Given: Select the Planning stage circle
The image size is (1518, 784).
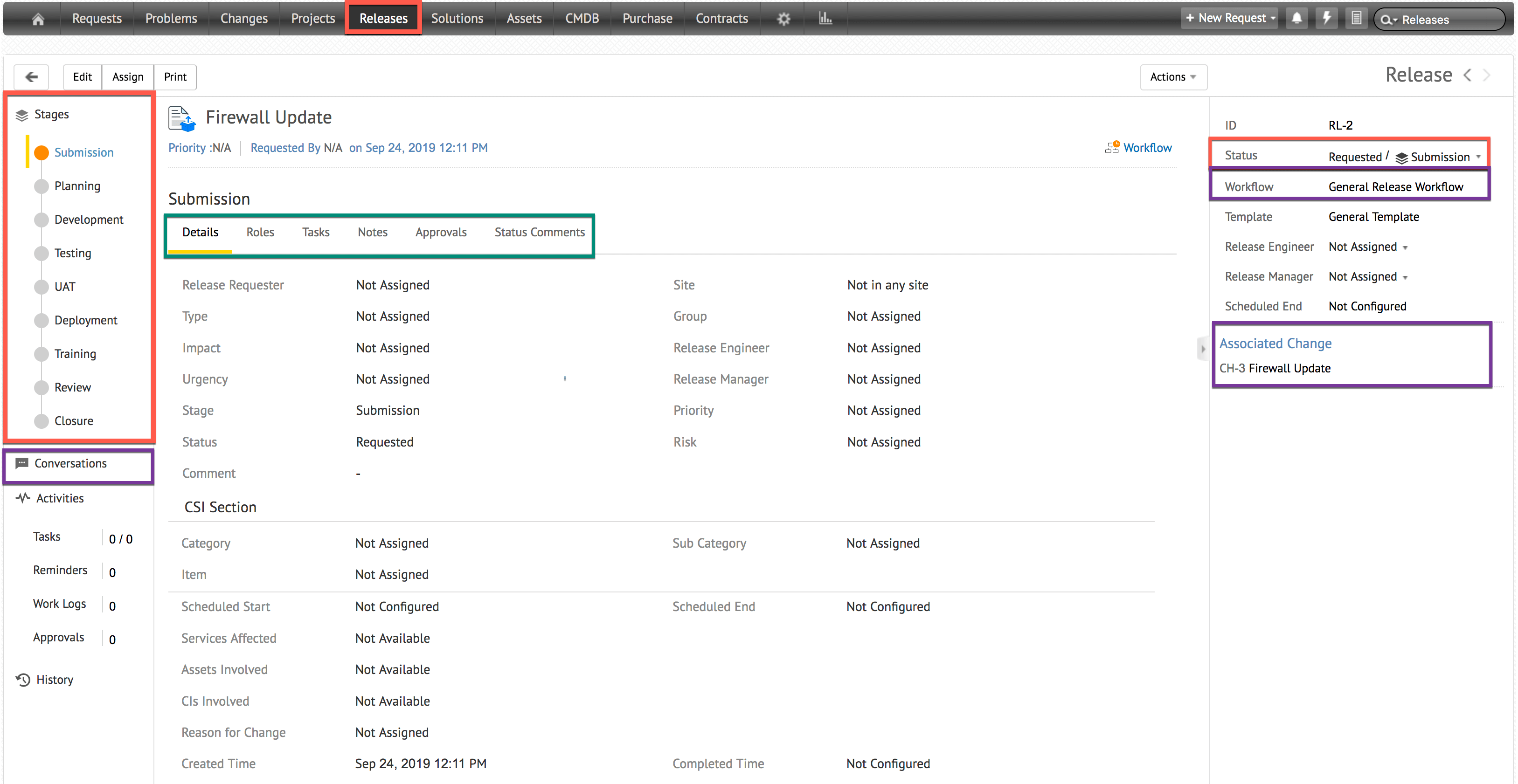Looking at the screenshot, I should click(41, 186).
